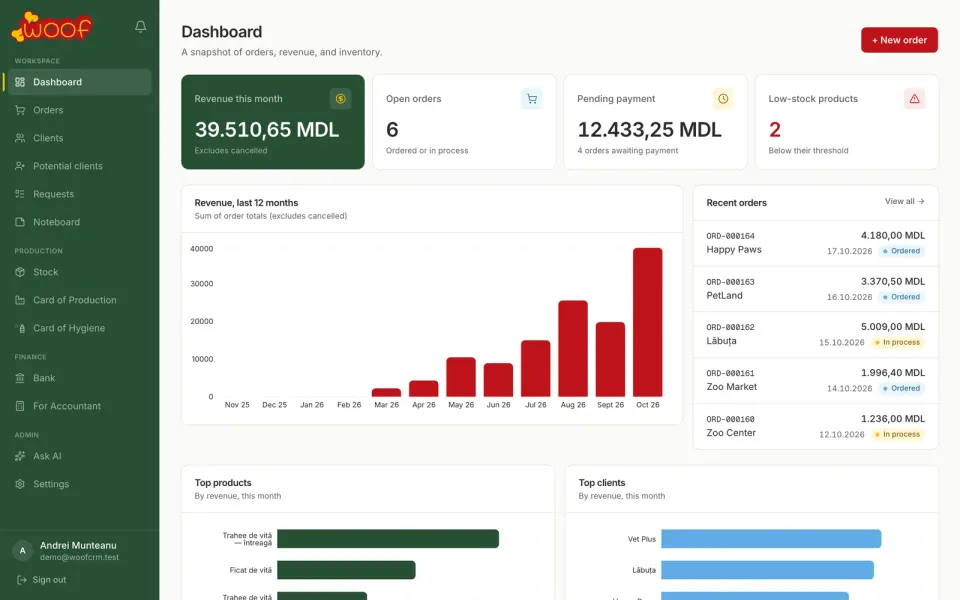
Task: Click the Sept 26 revenue bar
Action: pos(610,359)
